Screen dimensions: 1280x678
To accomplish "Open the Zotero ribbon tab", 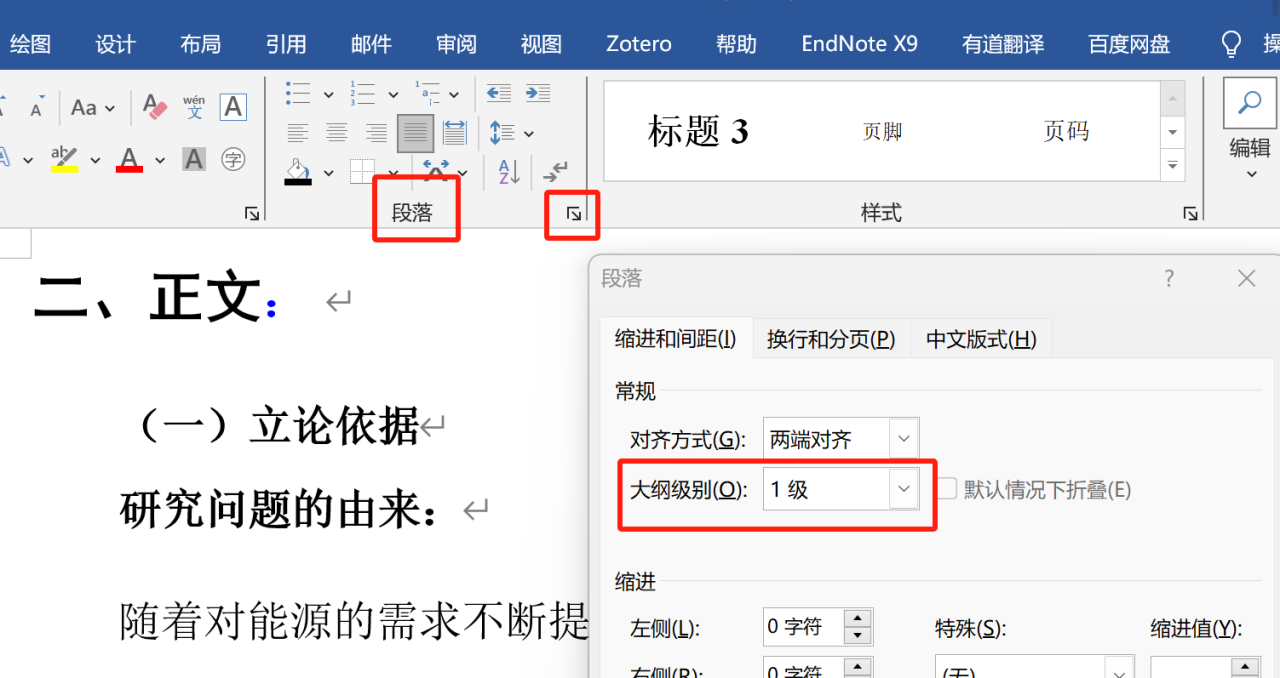I will click(639, 44).
